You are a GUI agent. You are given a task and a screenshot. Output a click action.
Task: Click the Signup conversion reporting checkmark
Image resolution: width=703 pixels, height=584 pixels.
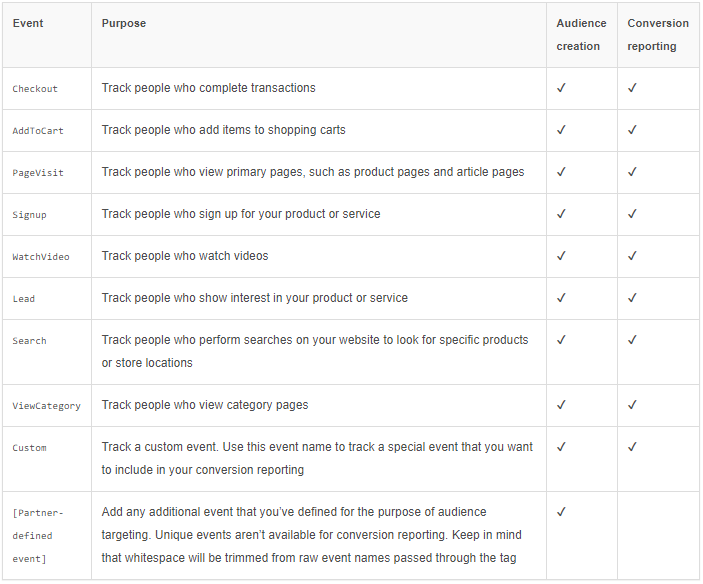coord(632,214)
